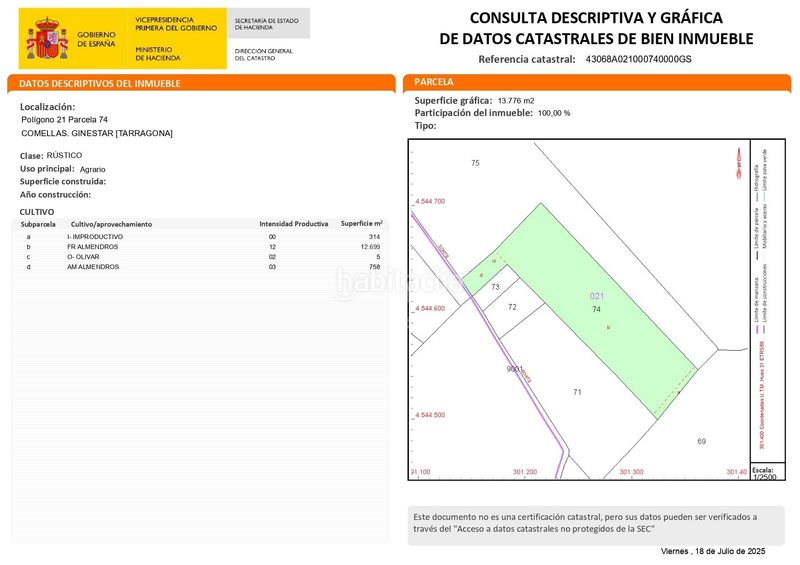Click coordinate label 301.200

(x=525, y=472)
